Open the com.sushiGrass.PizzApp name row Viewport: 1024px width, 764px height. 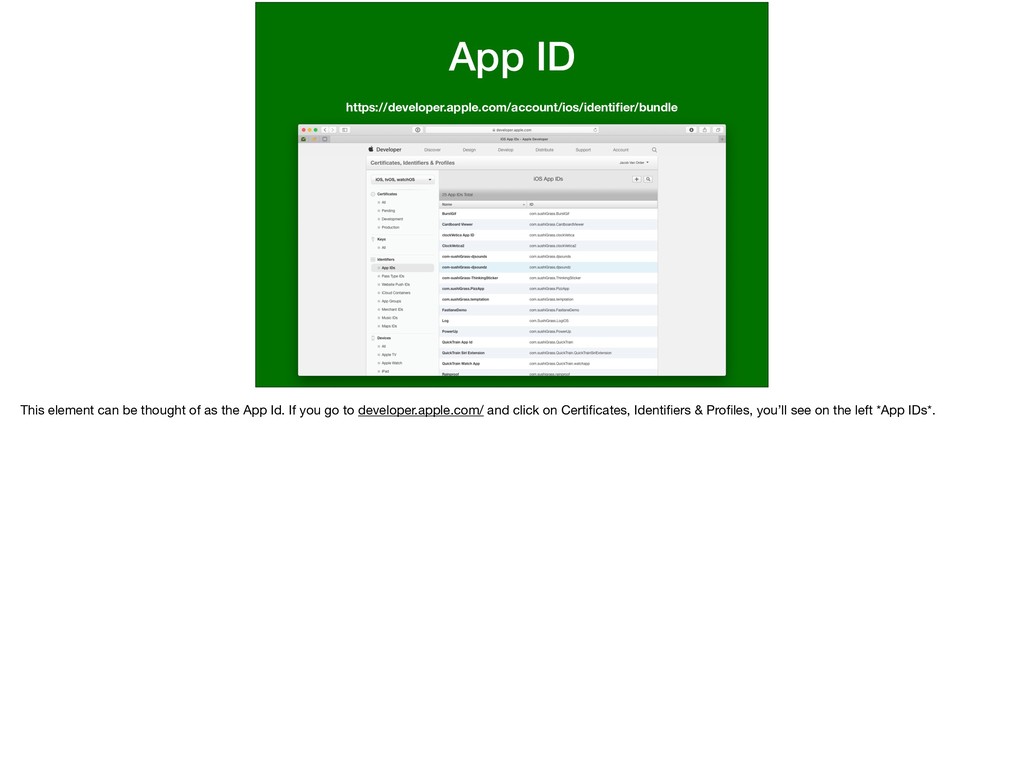point(549,289)
